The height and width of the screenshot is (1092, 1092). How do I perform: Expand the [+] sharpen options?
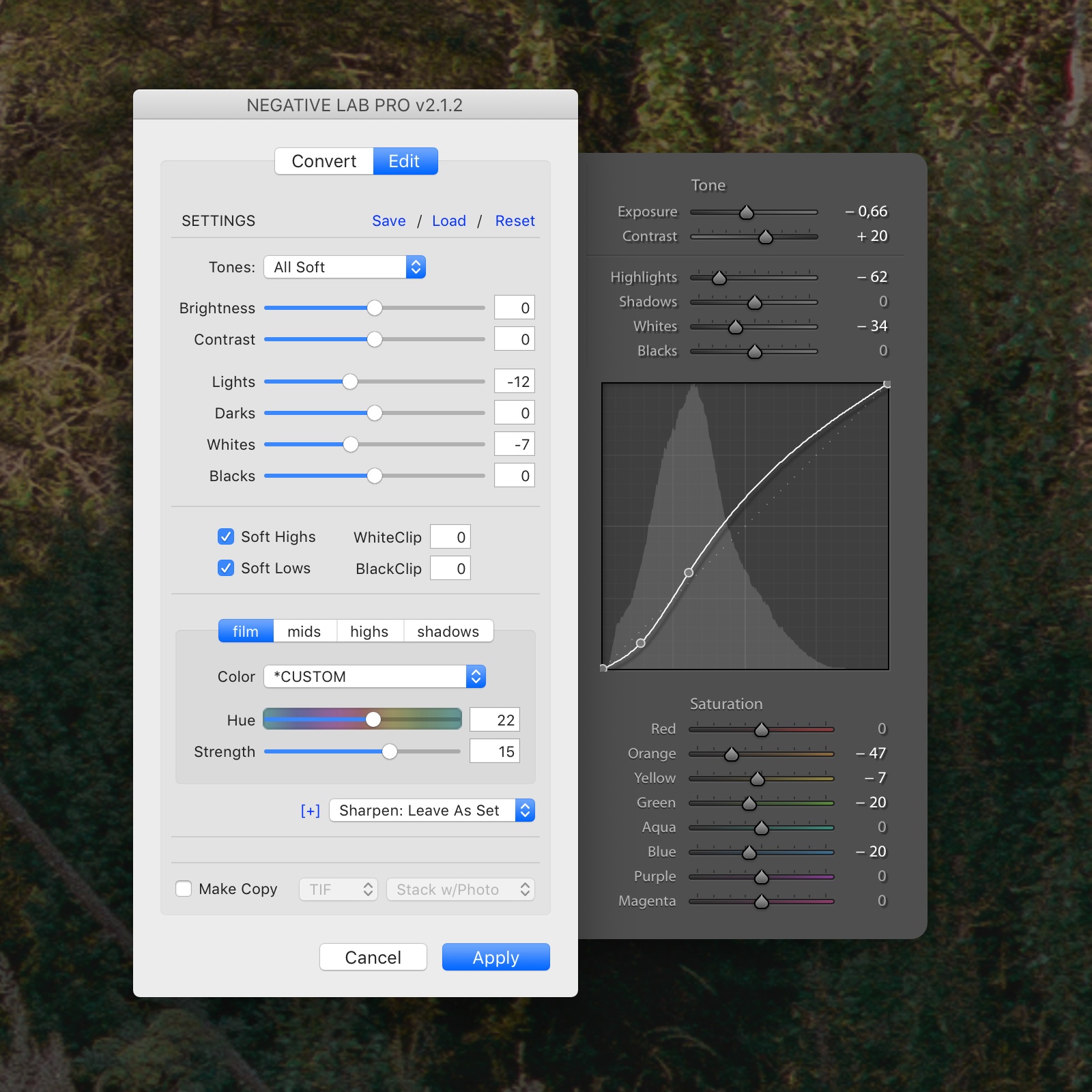point(311,811)
